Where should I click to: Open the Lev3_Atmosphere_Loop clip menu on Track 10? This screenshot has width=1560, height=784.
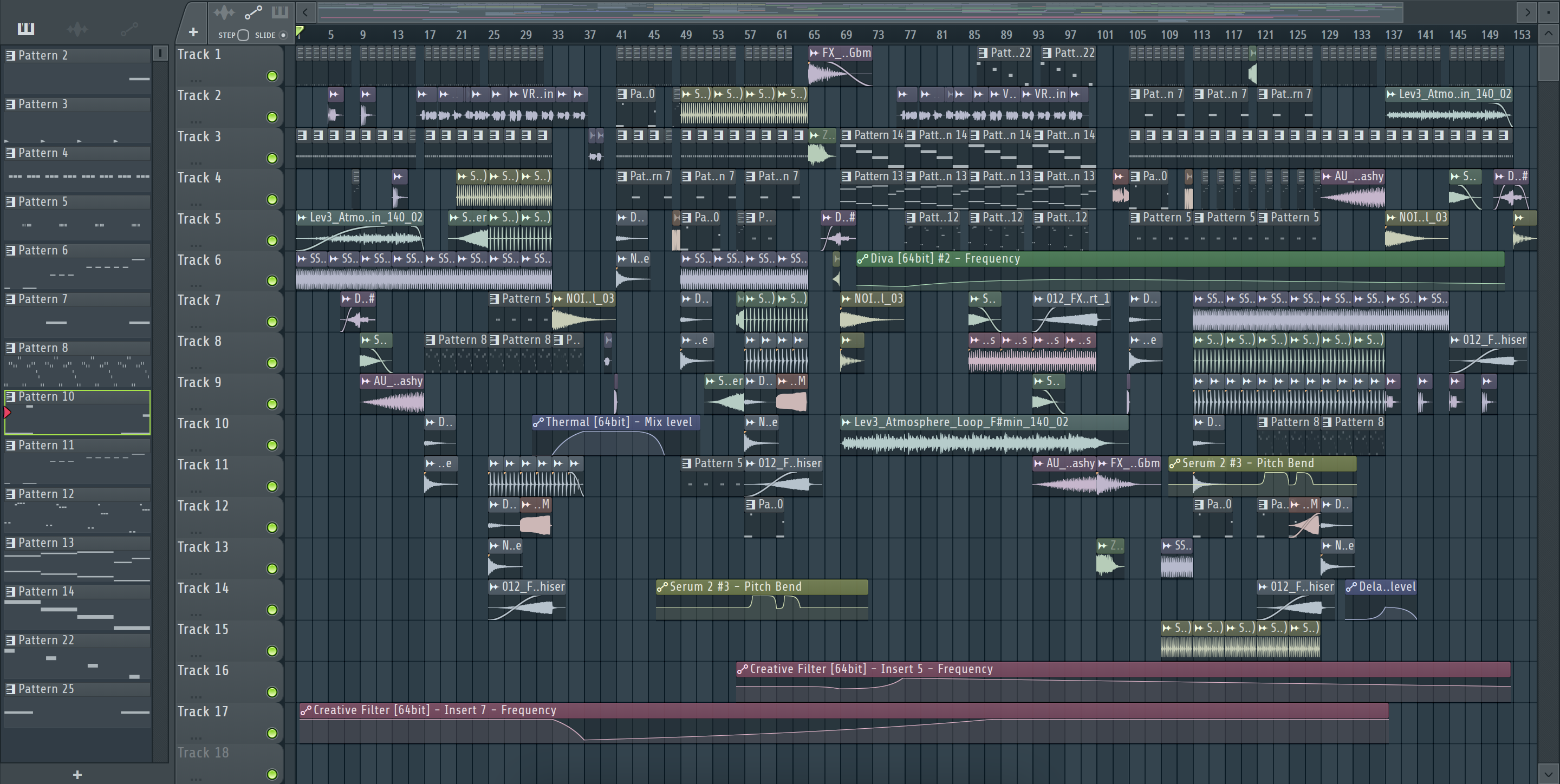tap(847, 422)
